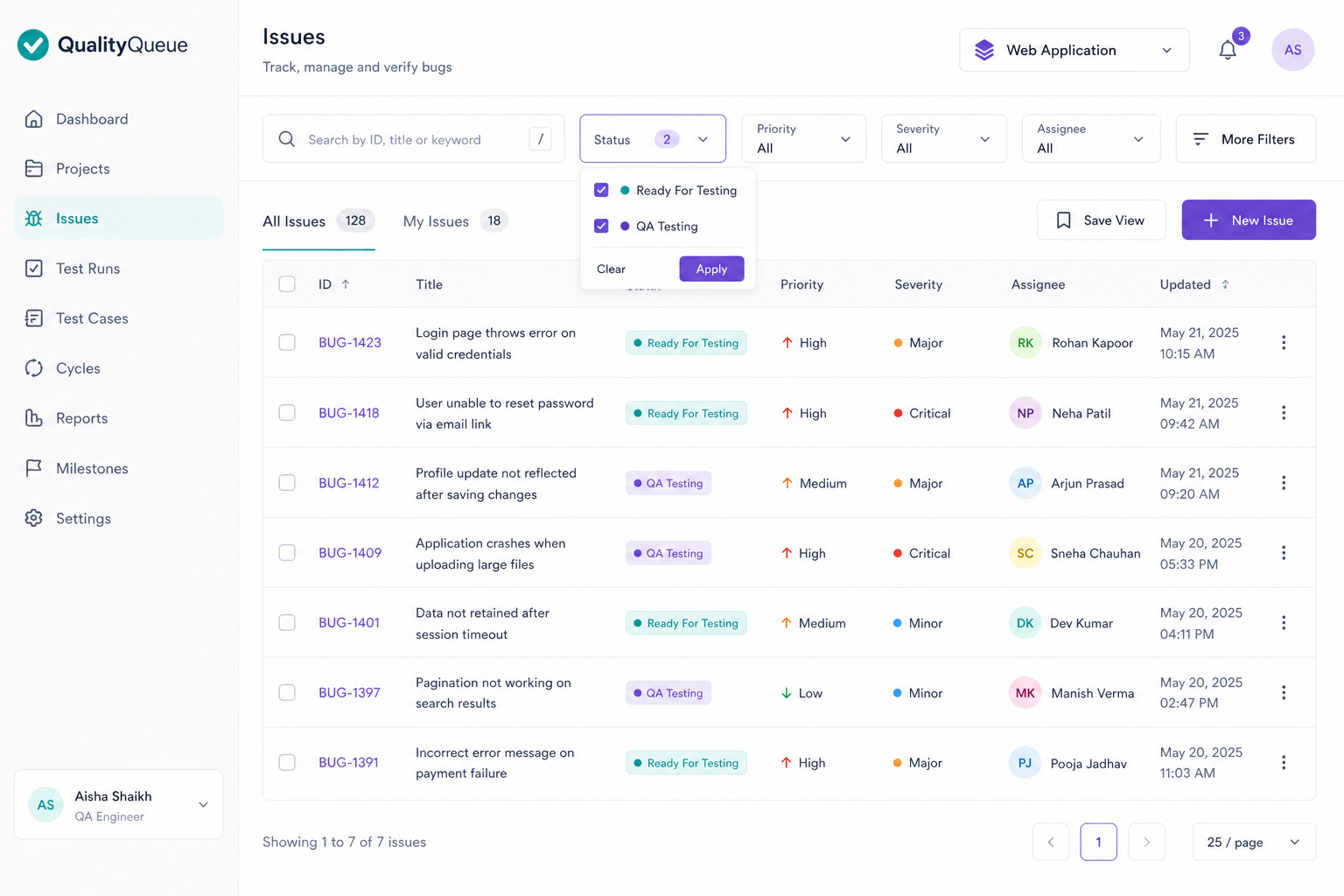Click Pooja Jadhav's PJ avatar
Viewport: 1344px width, 896px height.
(1025, 763)
